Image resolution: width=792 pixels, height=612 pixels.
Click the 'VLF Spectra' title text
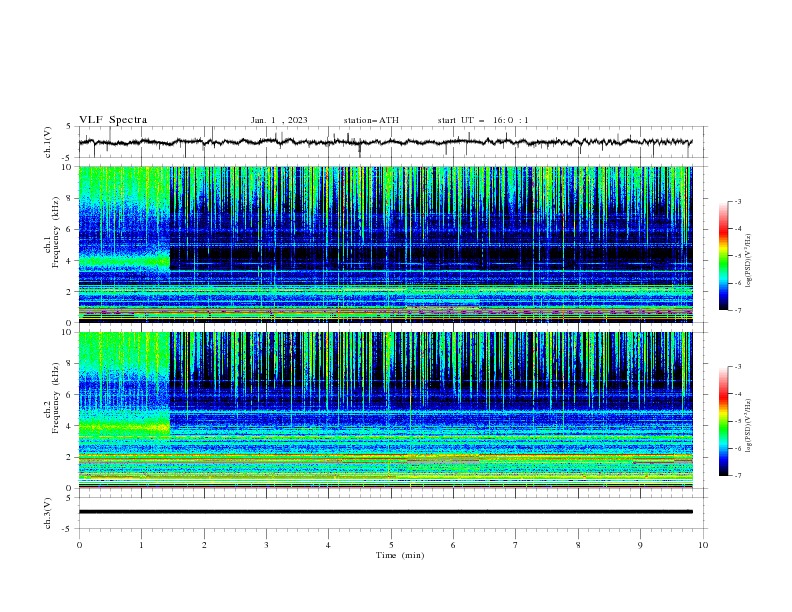(x=113, y=120)
